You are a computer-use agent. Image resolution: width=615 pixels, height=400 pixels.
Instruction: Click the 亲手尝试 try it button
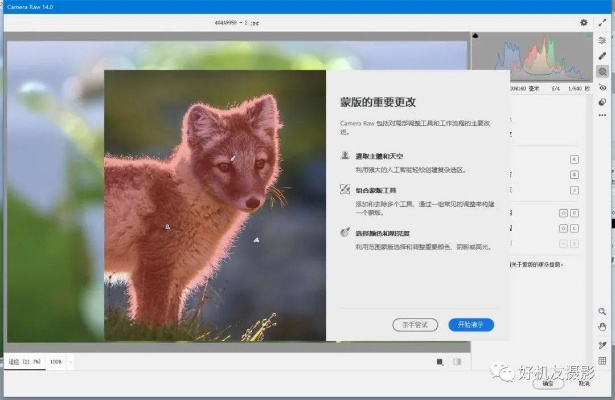(415, 325)
